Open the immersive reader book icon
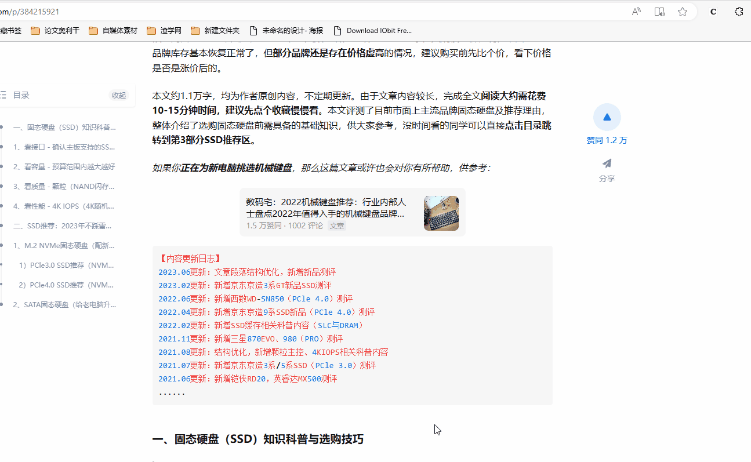Screen dimensions: 751x462 pyautogui.click(x=660, y=11)
